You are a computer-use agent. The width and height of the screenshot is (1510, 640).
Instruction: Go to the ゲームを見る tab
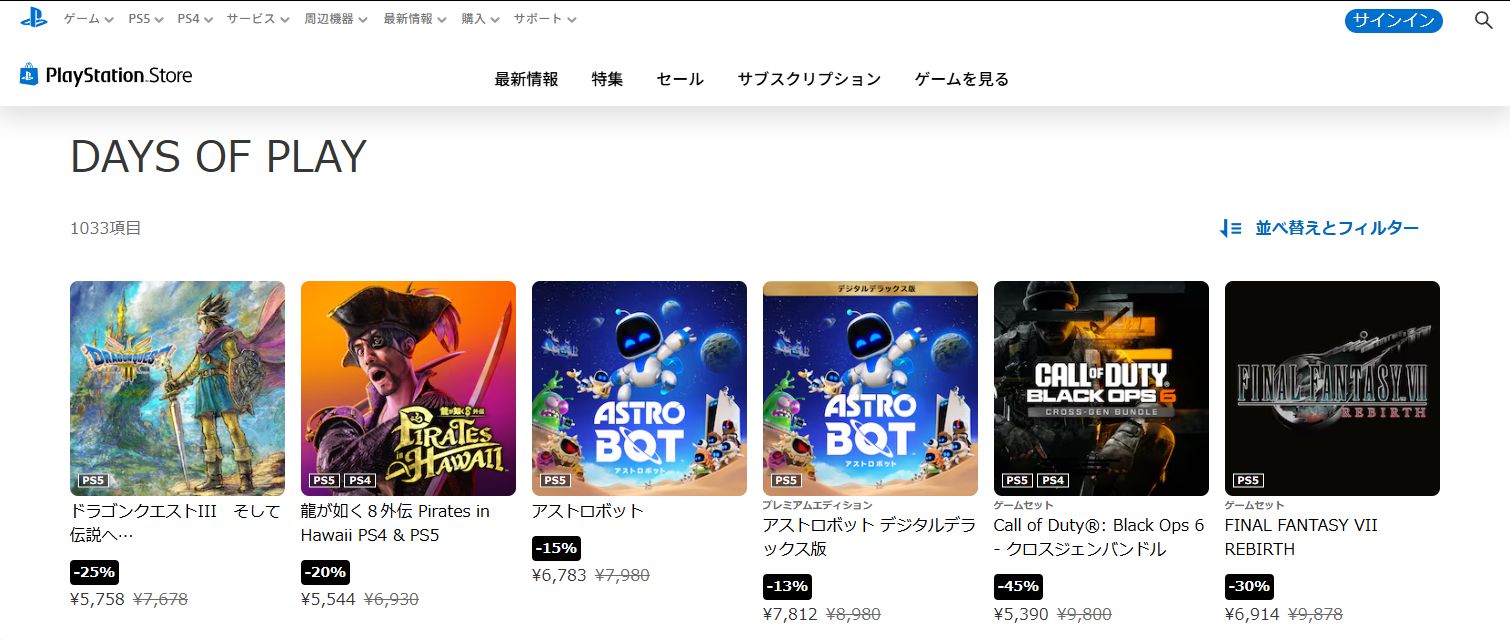point(962,79)
